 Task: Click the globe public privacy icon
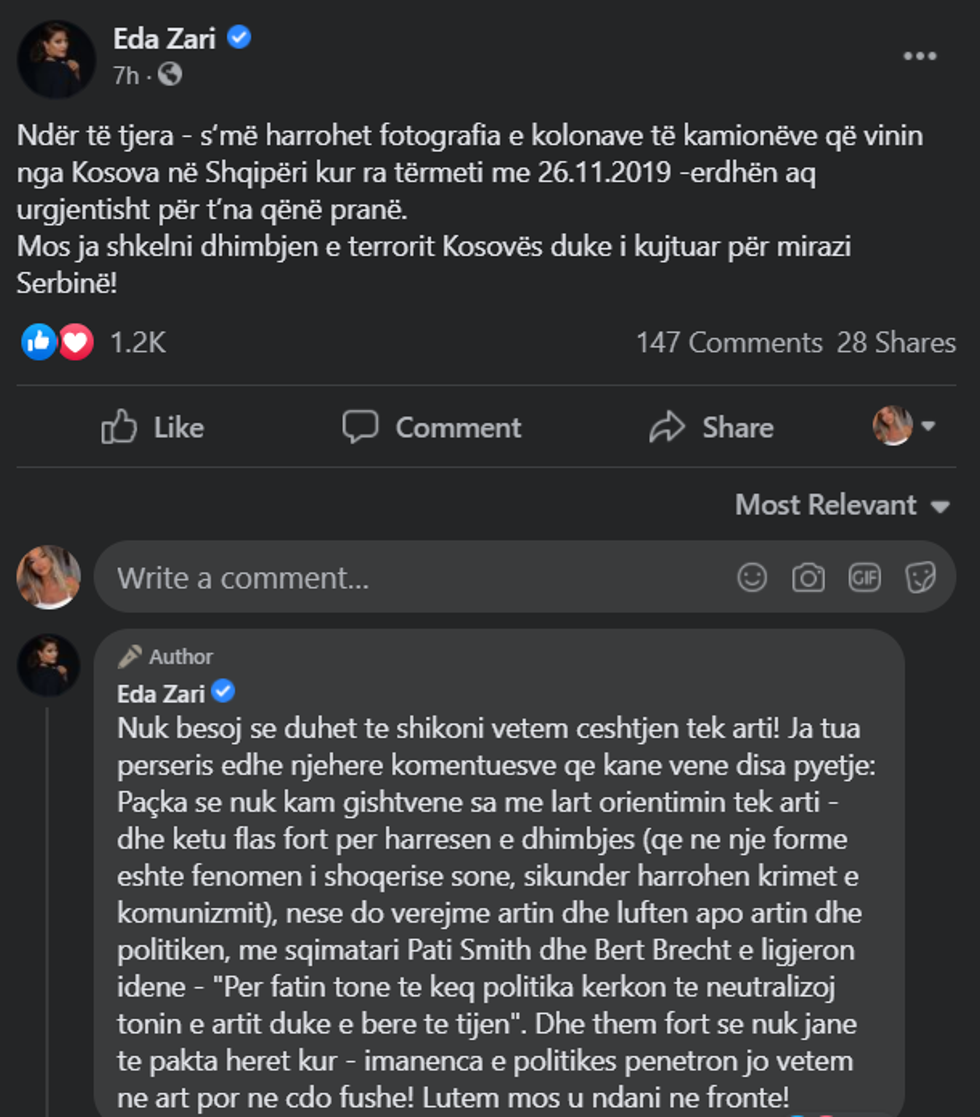[x=170, y=74]
